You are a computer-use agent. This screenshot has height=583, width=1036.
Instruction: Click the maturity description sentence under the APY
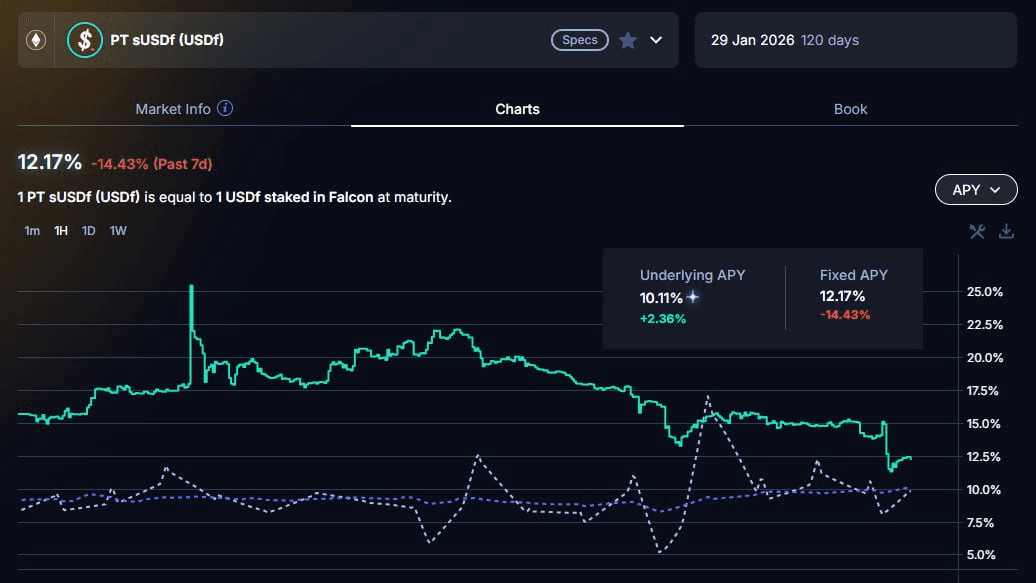pos(235,197)
